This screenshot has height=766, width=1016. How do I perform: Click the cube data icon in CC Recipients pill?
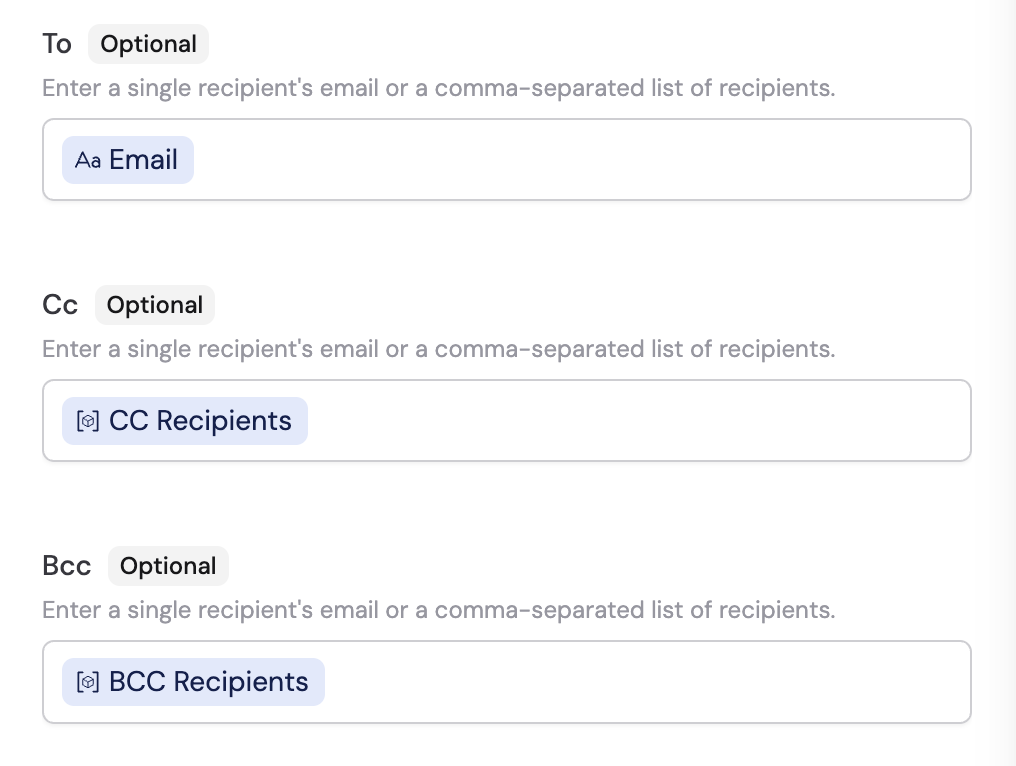pyautogui.click(x=89, y=421)
